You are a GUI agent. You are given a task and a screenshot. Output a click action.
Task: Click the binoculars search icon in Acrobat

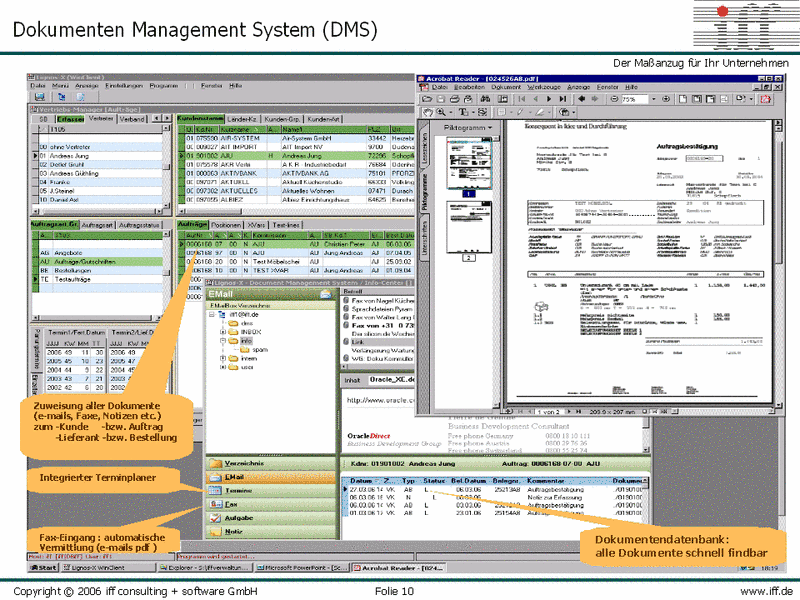(485, 99)
